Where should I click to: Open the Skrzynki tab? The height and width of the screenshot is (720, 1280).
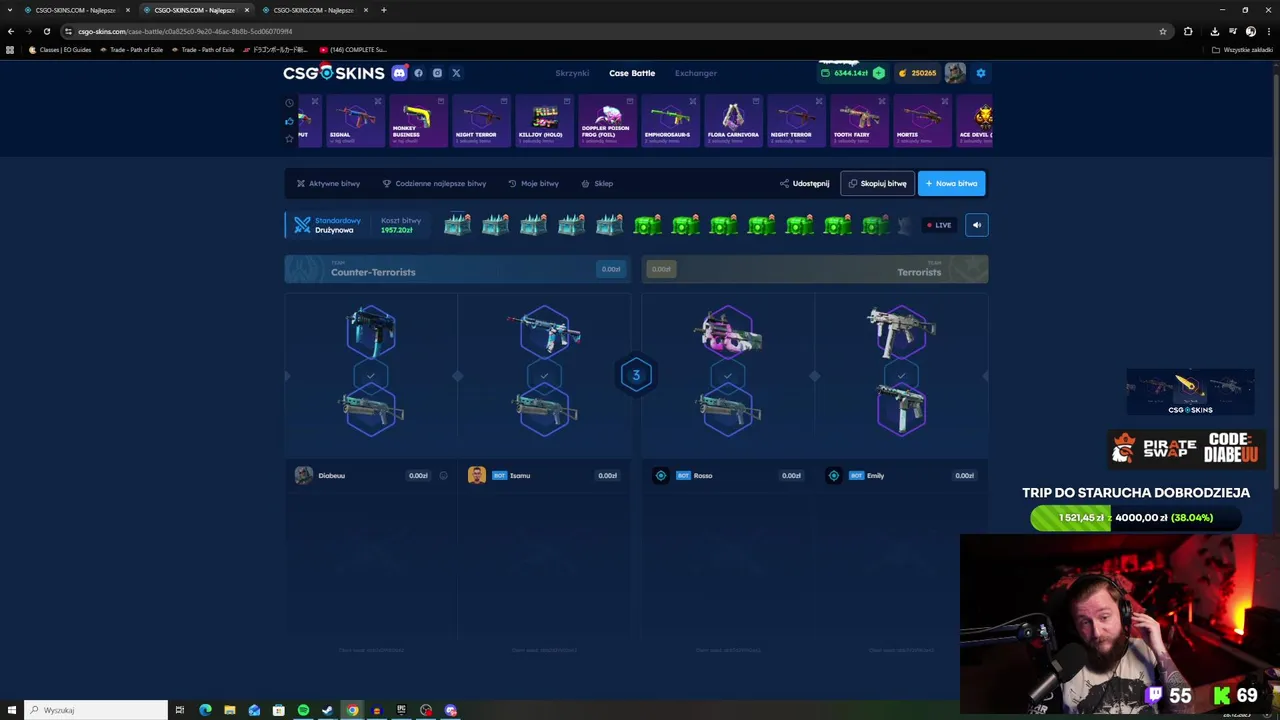(x=572, y=73)
